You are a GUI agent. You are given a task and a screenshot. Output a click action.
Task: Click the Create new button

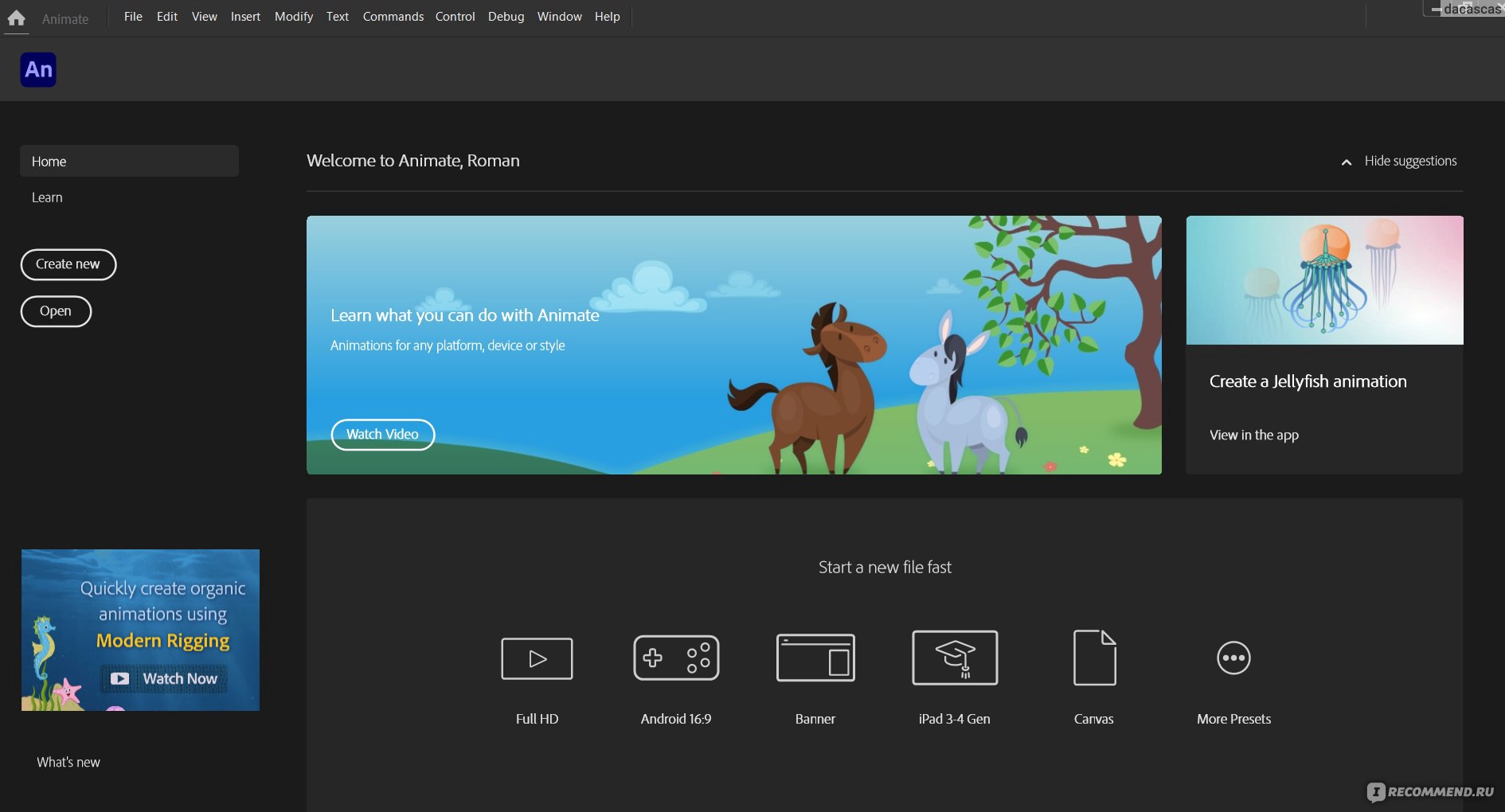68,264
